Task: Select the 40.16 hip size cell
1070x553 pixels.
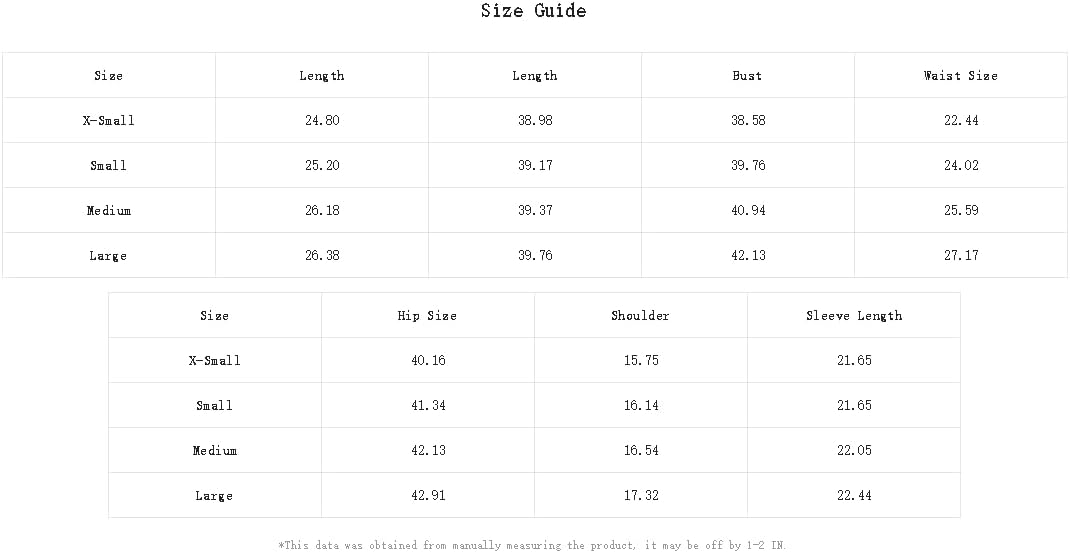Action: click(428, 360)
